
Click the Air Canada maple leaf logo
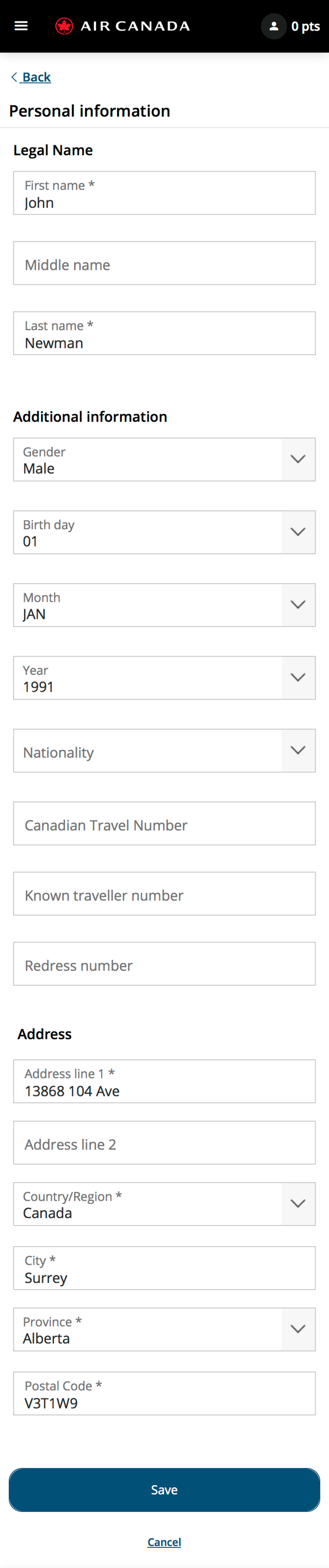63,25
